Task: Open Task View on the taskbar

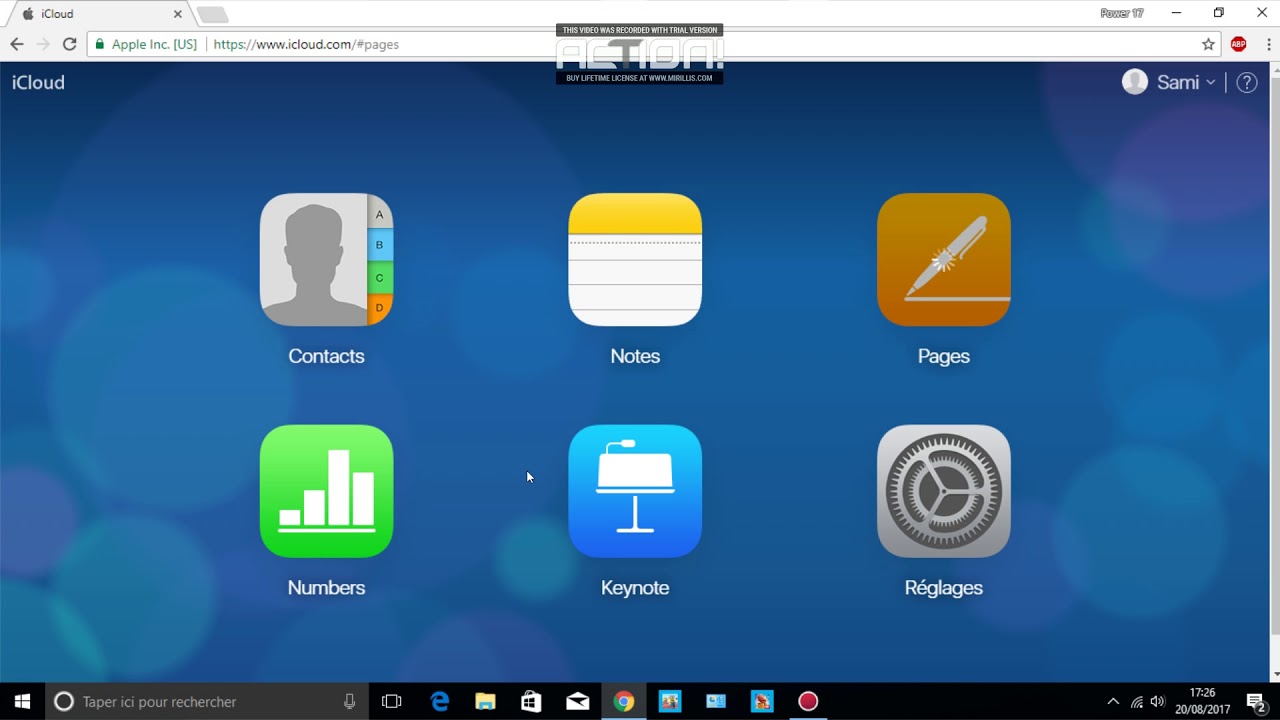Action: click(392, 701)
